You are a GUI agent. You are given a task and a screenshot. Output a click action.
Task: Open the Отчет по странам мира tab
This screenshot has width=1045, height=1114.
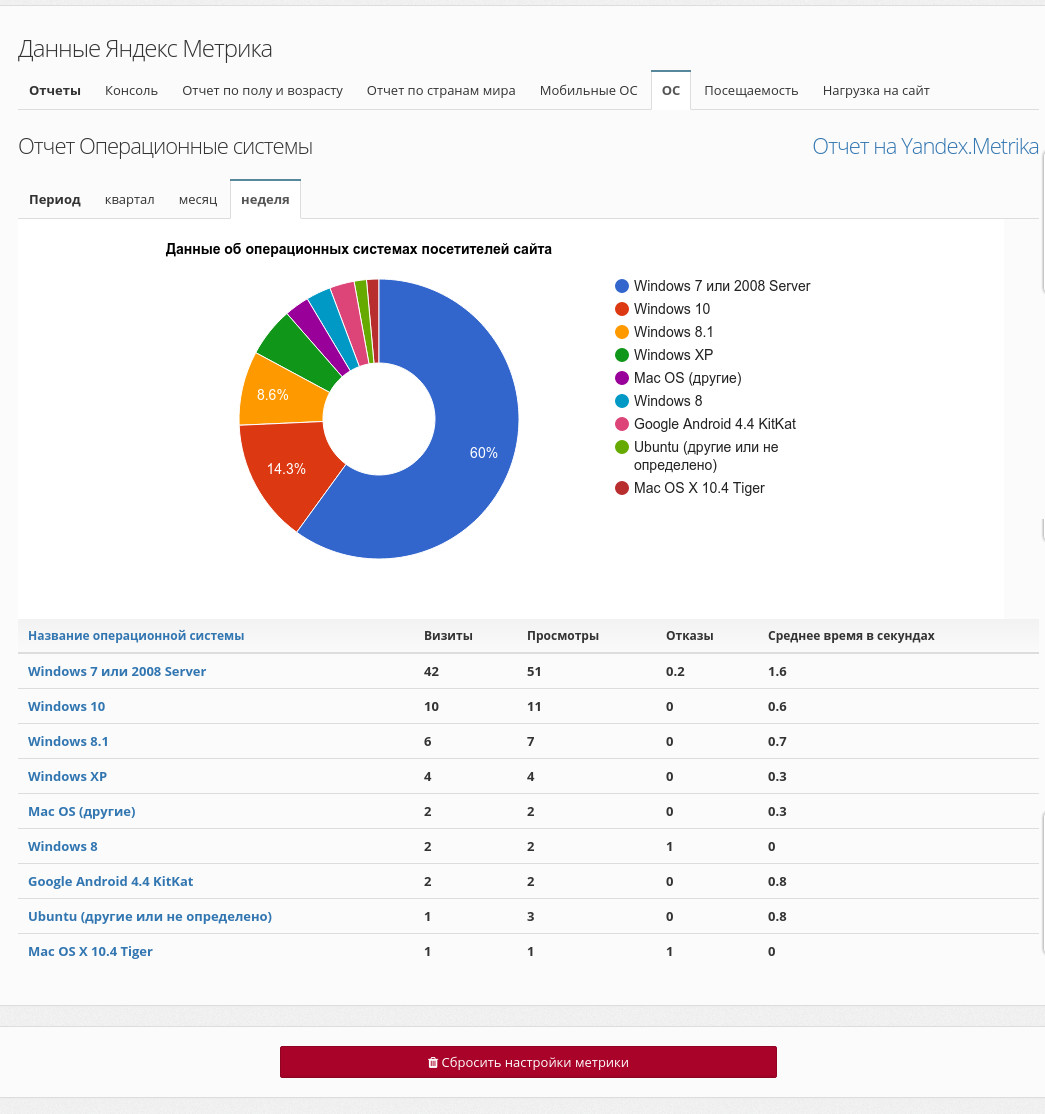click(441, 91)
